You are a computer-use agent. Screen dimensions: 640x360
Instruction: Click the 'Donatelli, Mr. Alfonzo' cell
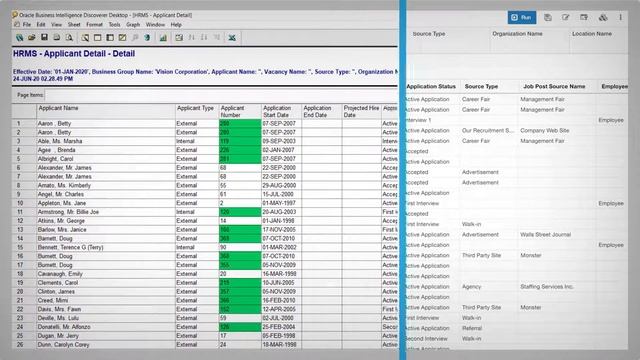click(106, 327)
